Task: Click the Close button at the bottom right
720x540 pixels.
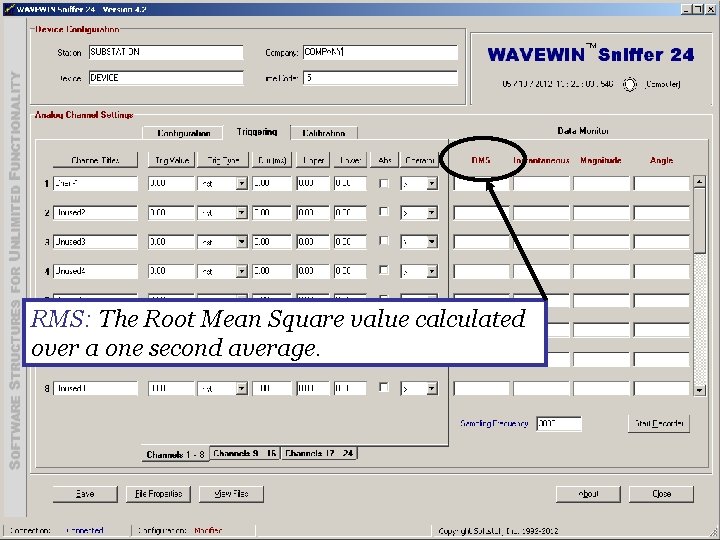Action: pyautogui.click(x=661, y=494)
